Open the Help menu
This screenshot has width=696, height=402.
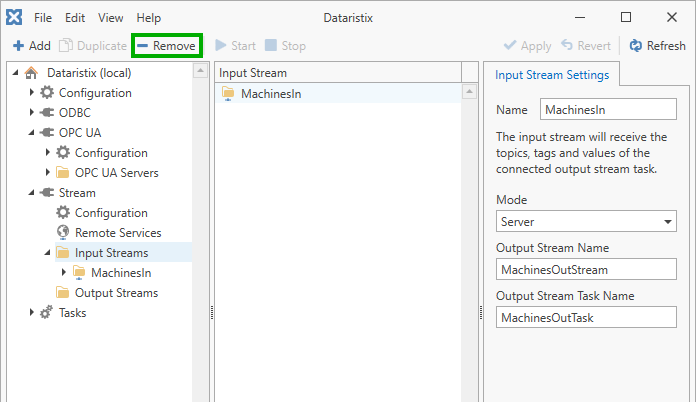pyautogui.click(x=149, y=18)
